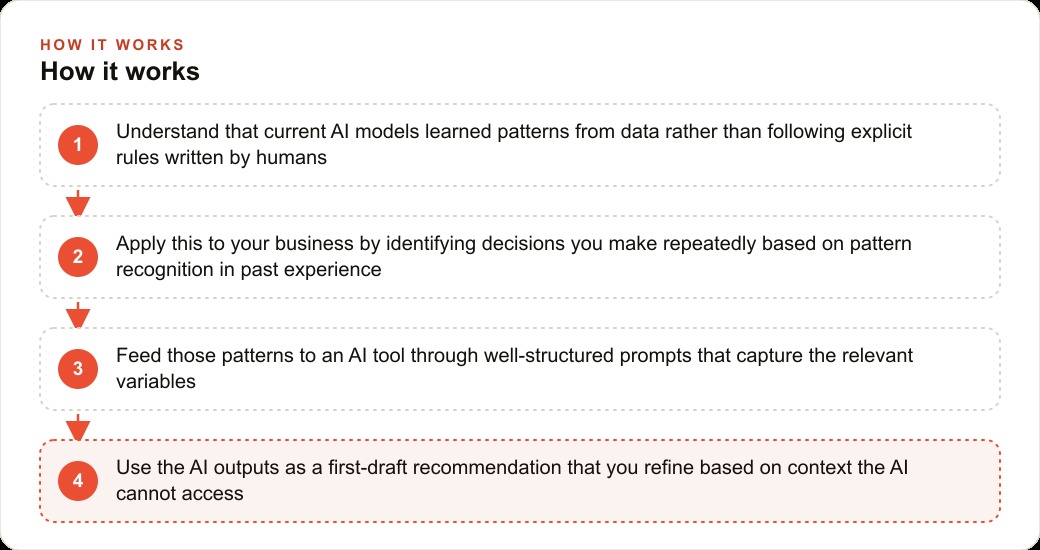The width and height of the screenshot is (1040, 550).
Task: Click the word 'variables' in step 3
Action: [156, 381]
